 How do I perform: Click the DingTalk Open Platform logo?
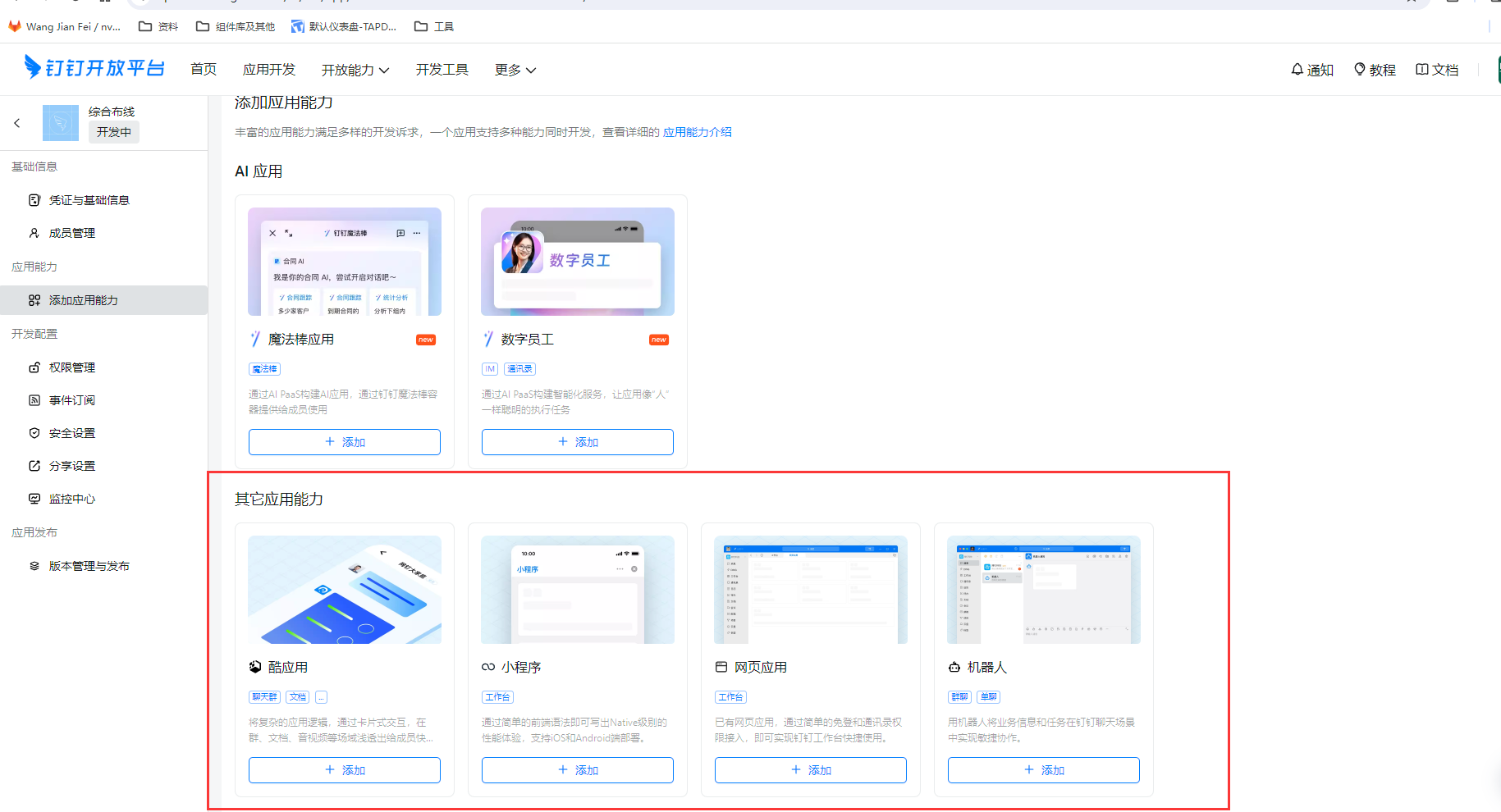point(94,67)
